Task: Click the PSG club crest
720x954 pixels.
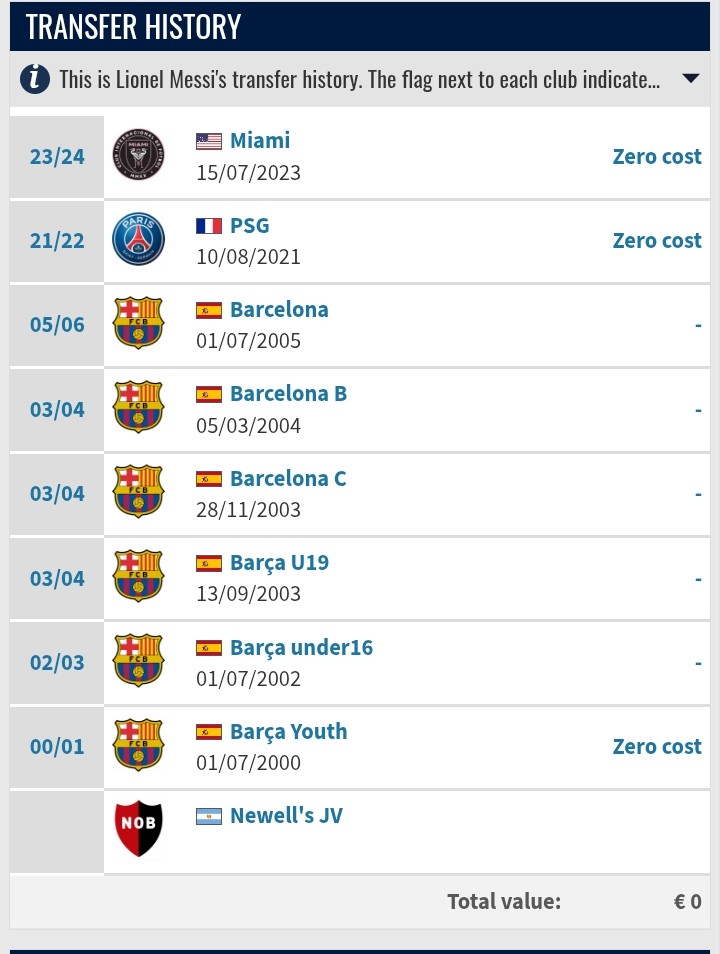Action: pos(138,240)
